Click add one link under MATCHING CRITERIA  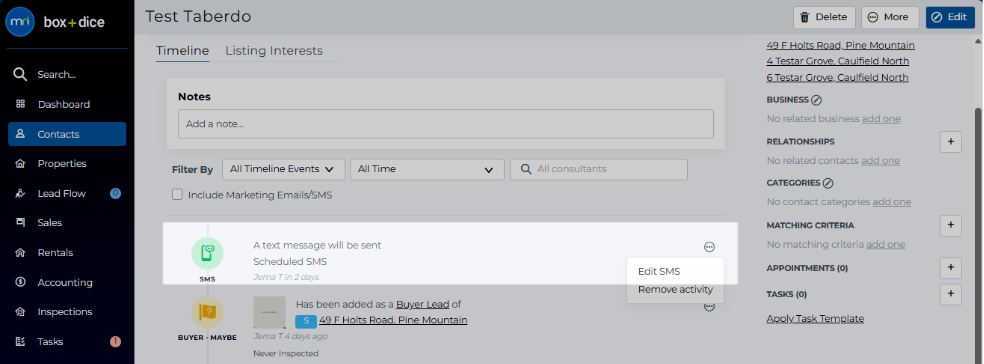tap(885, 245)
